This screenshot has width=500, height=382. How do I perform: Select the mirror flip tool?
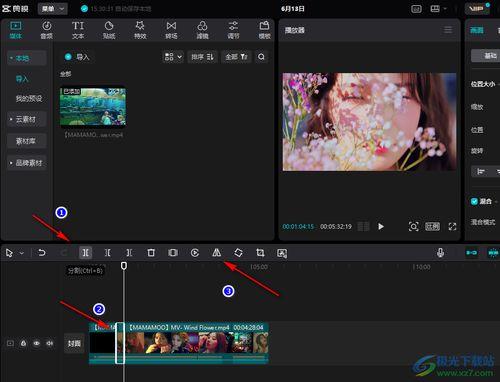point(217,253)
